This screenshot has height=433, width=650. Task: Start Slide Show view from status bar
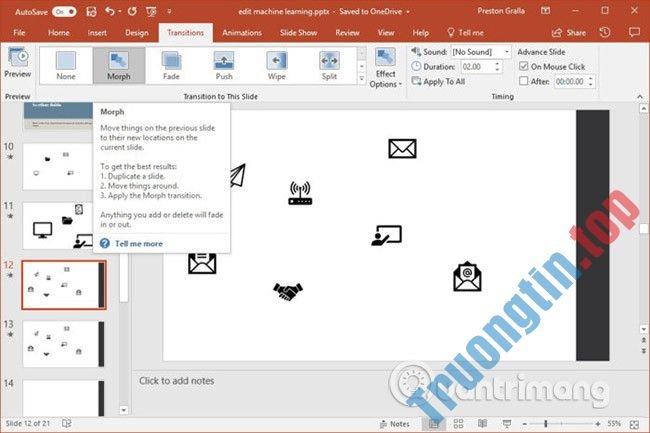tap(507, 424)
